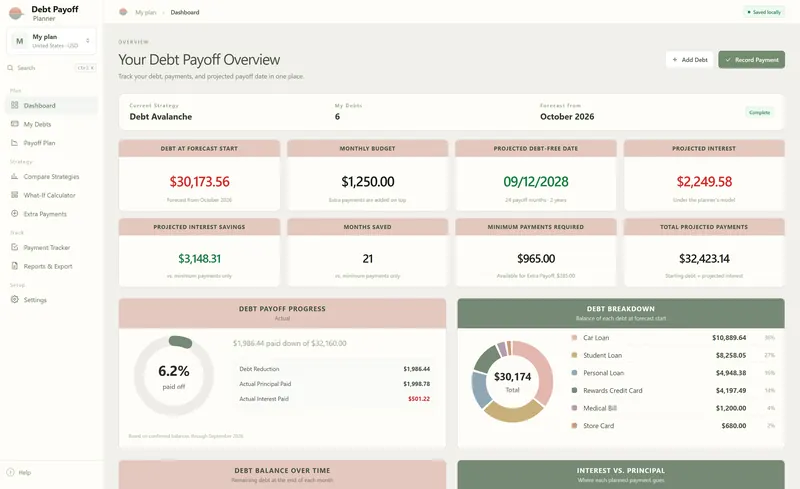The height and width of the screenshot is (489, 800).
Task: Click the $1,998.78 actual principal paid
Action: point(416,384)
